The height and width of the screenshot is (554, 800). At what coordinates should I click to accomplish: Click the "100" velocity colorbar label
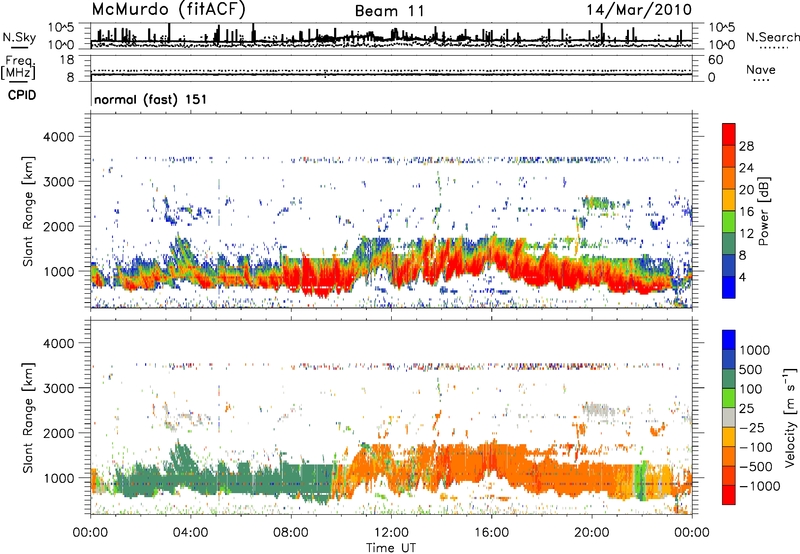(750, 389)
